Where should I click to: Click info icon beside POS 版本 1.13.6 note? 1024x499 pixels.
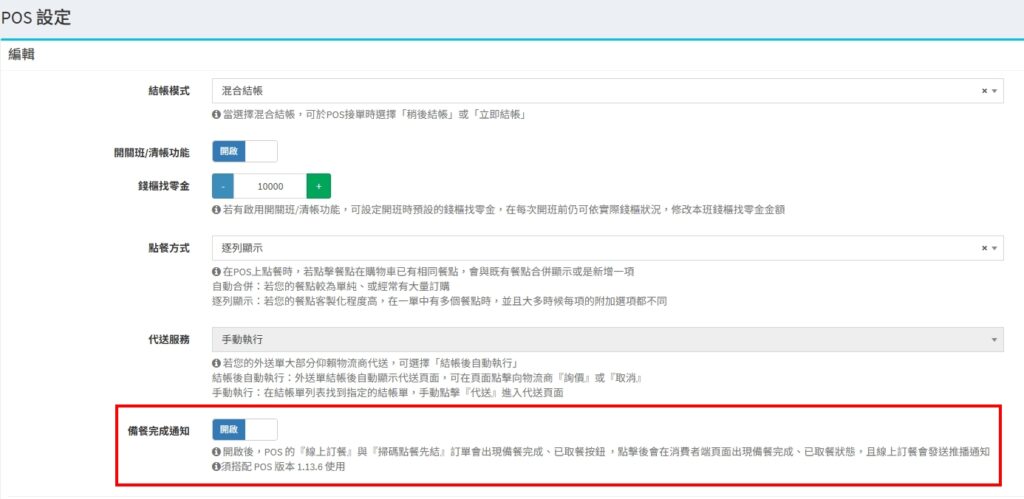tap(216, 466)
